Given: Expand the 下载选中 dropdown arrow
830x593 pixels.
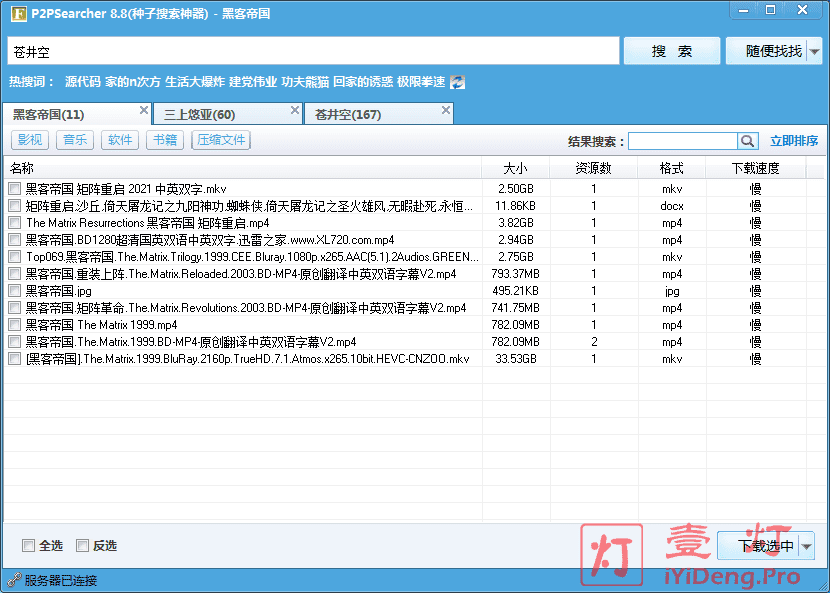Looking at the screenshot, I should pos(806,546).
